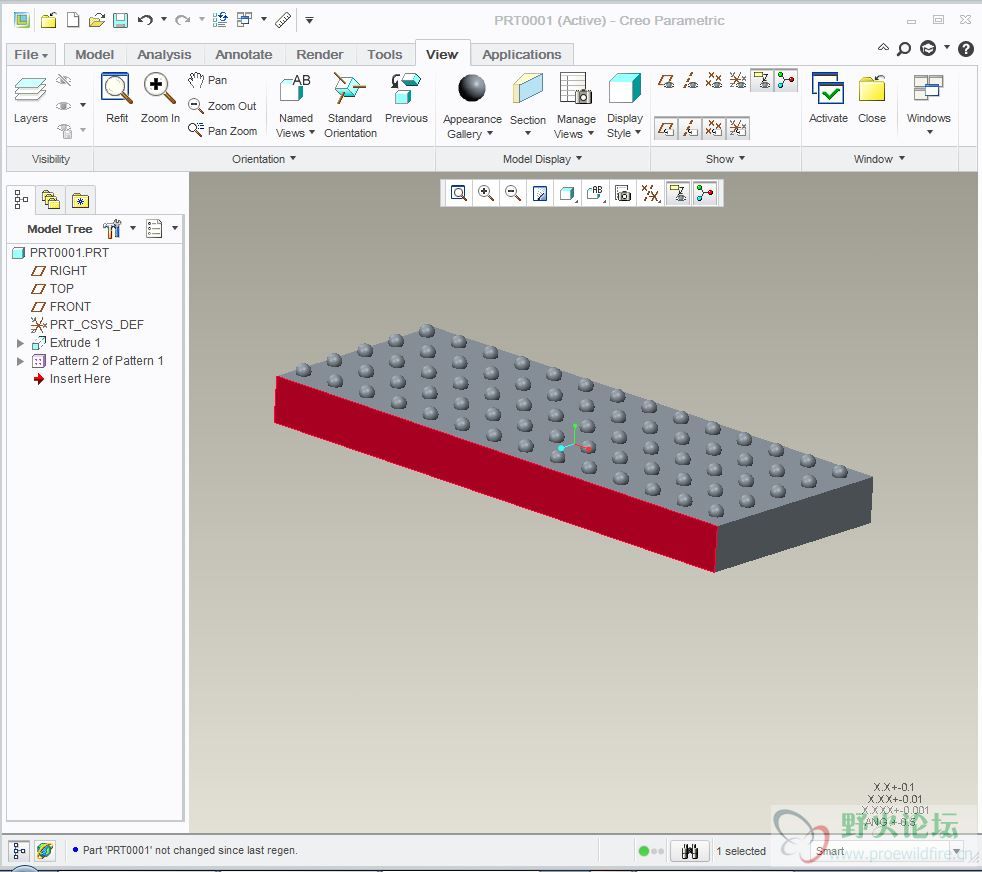Open the File menu

tap(31, 54)
